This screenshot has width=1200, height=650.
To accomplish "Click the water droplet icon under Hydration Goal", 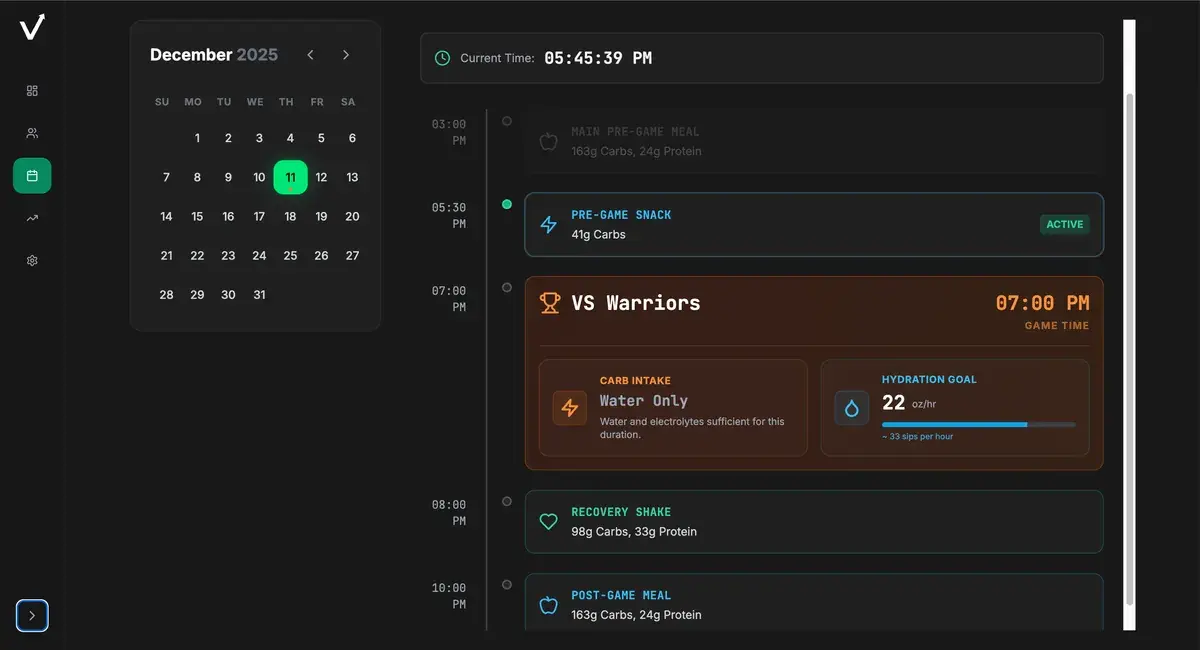I will click(x=851, y=408).
